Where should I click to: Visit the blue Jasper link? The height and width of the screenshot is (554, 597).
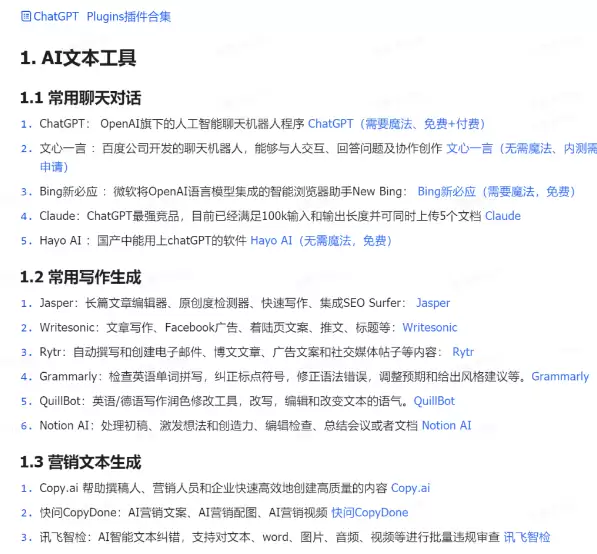pyautogui.click(x=433, y=303)
